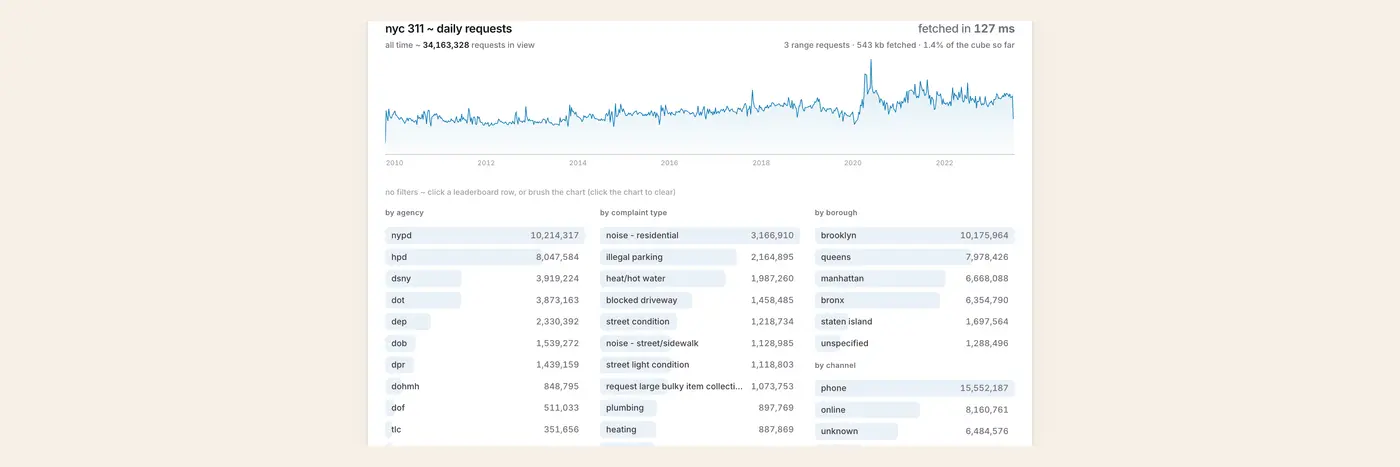The width and height of the screenshot is (1400, 467).
Task: Filter by dsny agency
Action: click(x=485, y=279)
